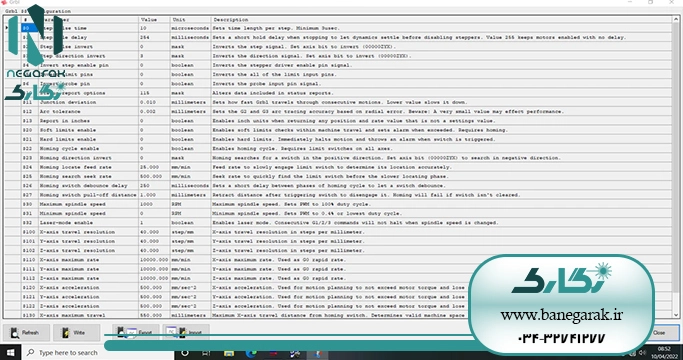
Task: Select the Homing locate feed rate value '25.000'
Action: (x=154, y=167)
